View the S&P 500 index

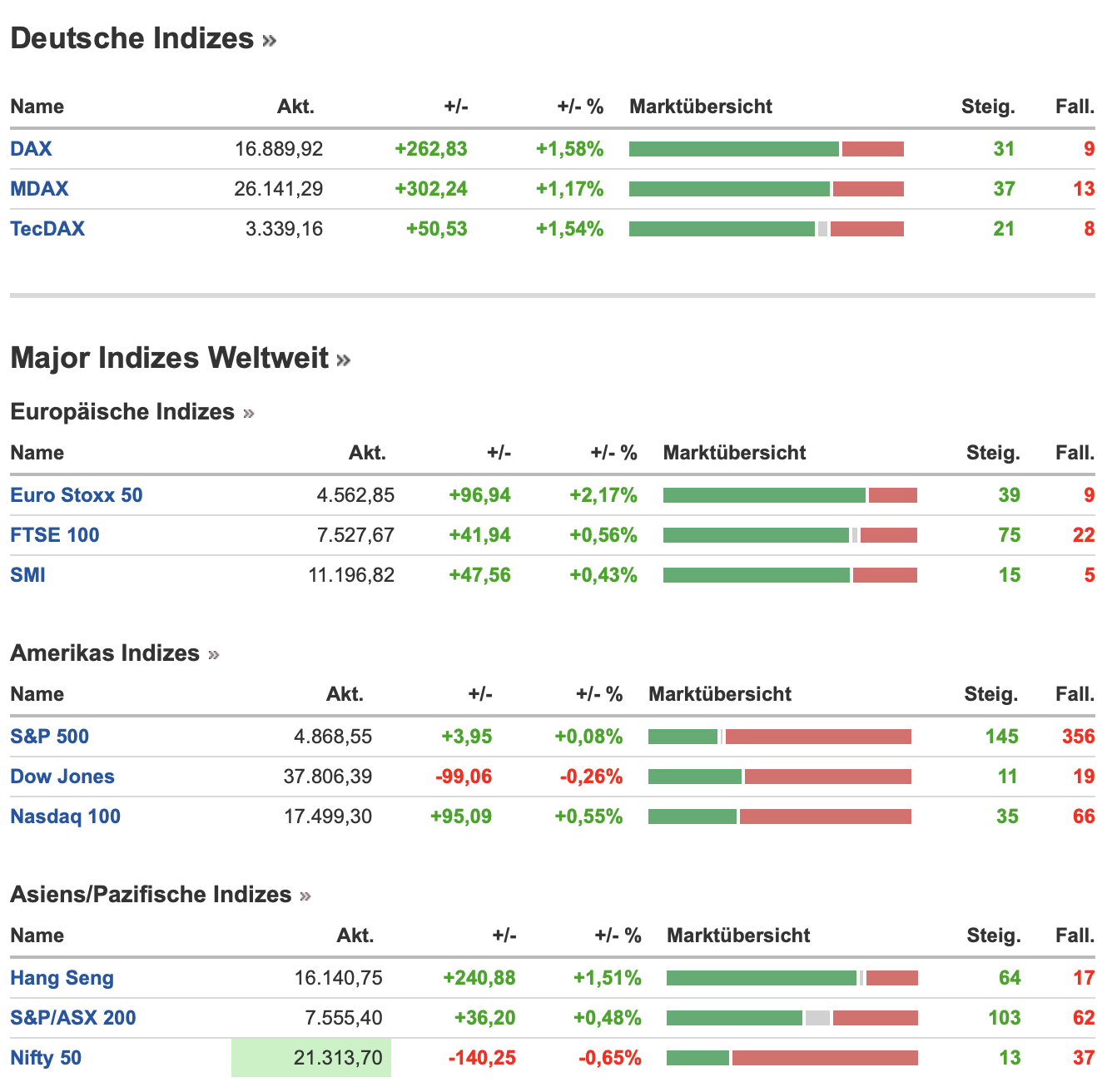click(50, 737)
